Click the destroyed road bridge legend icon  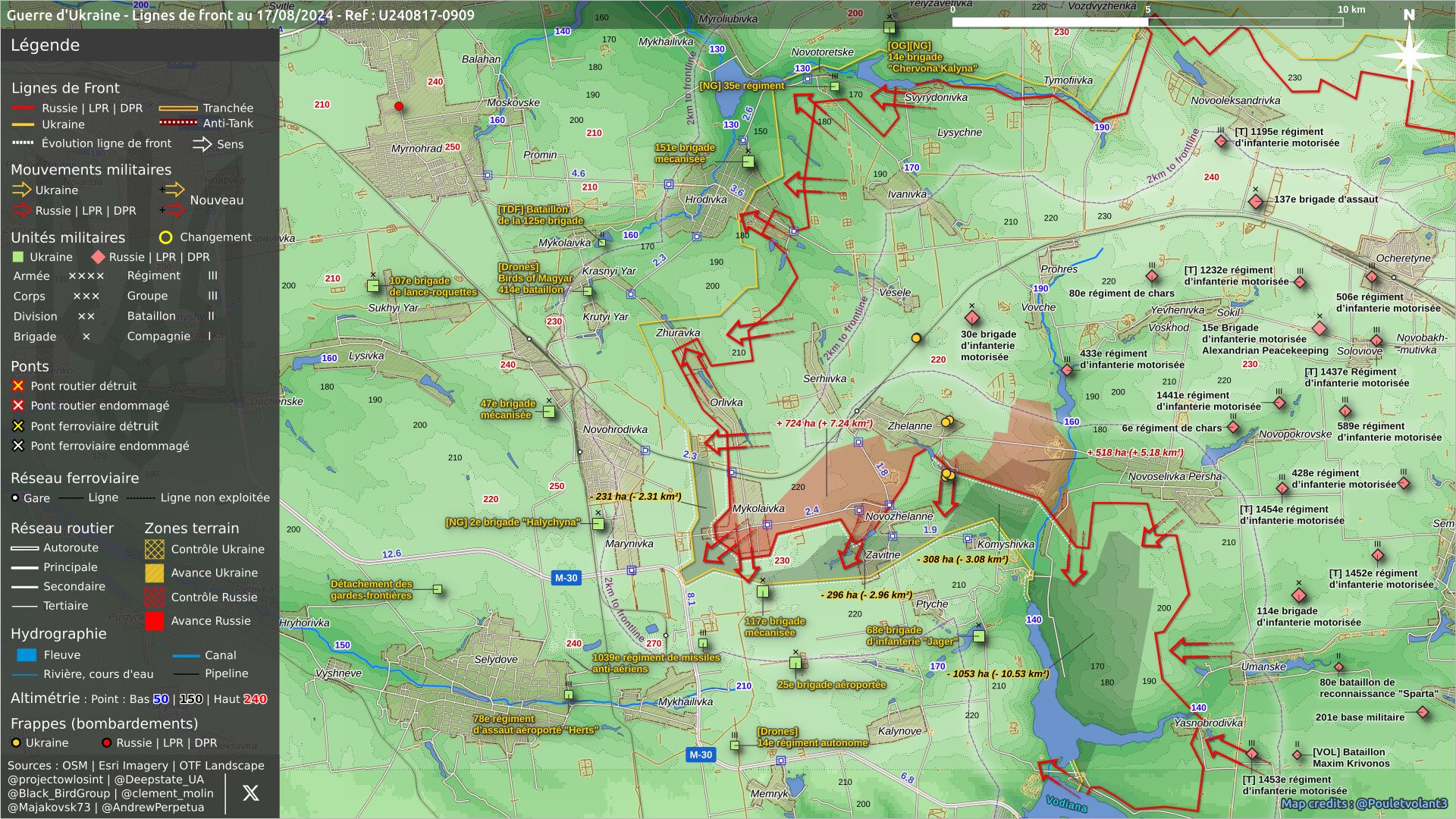pyautogui.click(x=18, y=386)
